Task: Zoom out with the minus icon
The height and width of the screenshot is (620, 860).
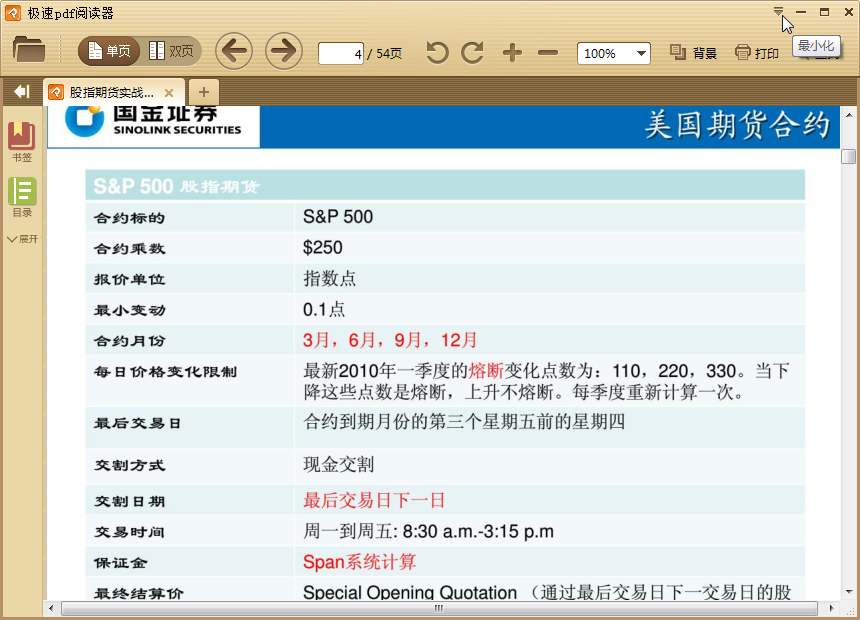Action: click(x=547, y=53)
